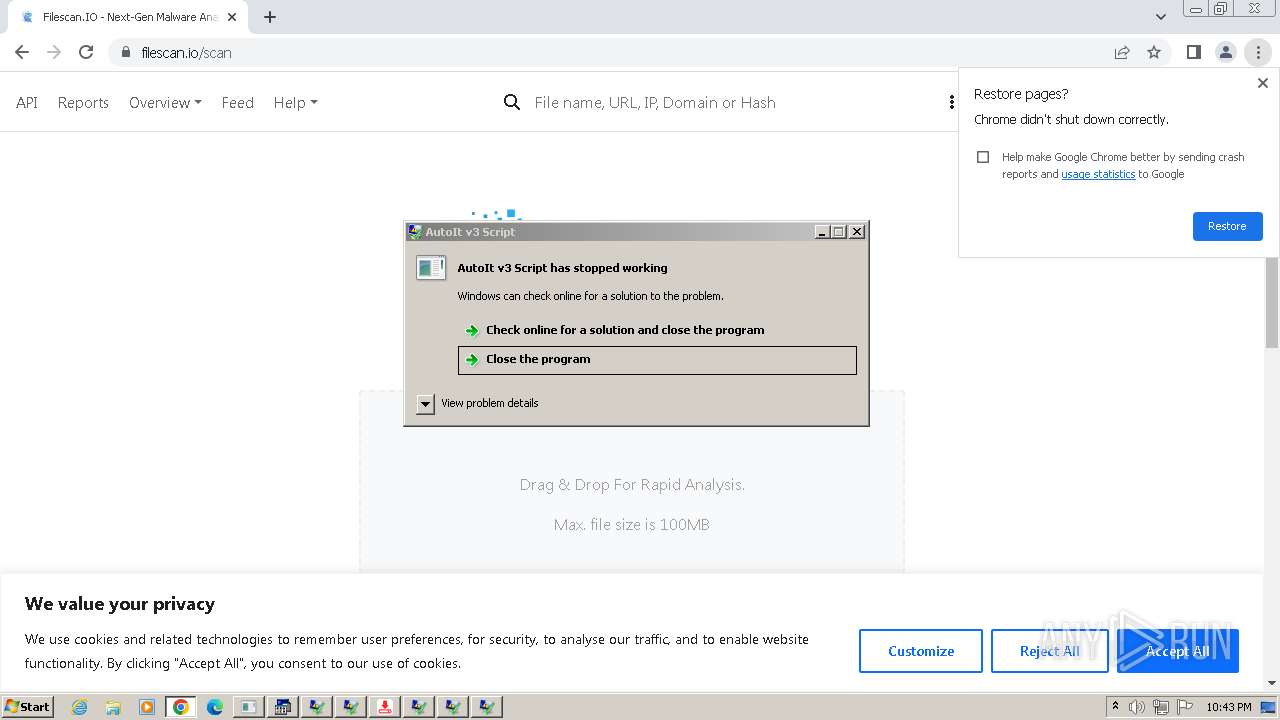Click the magnifier search icon on Filescan
This screenshot has width=1280, height=720.
(512, 102)
